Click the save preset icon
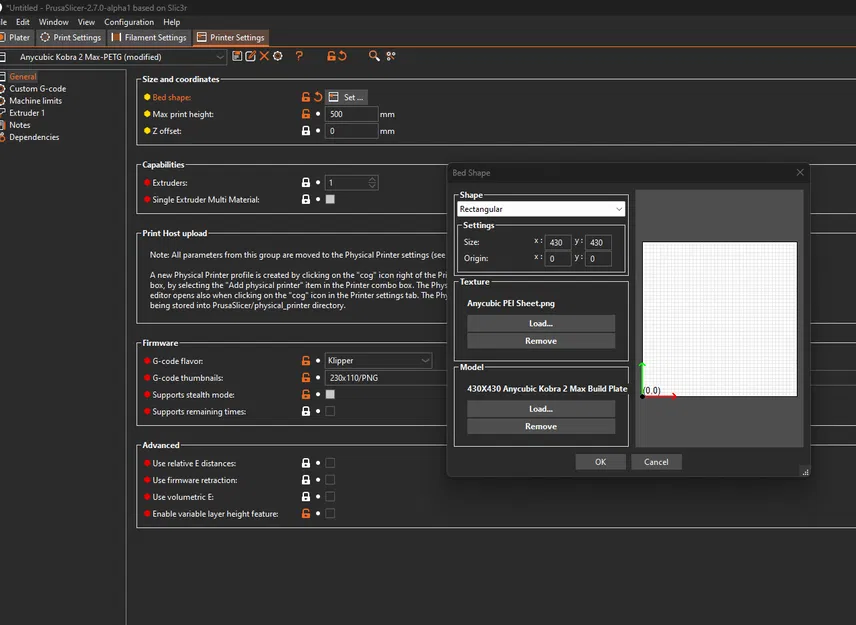The width and height of the screenshot is (856, 625). pos(238,56)
